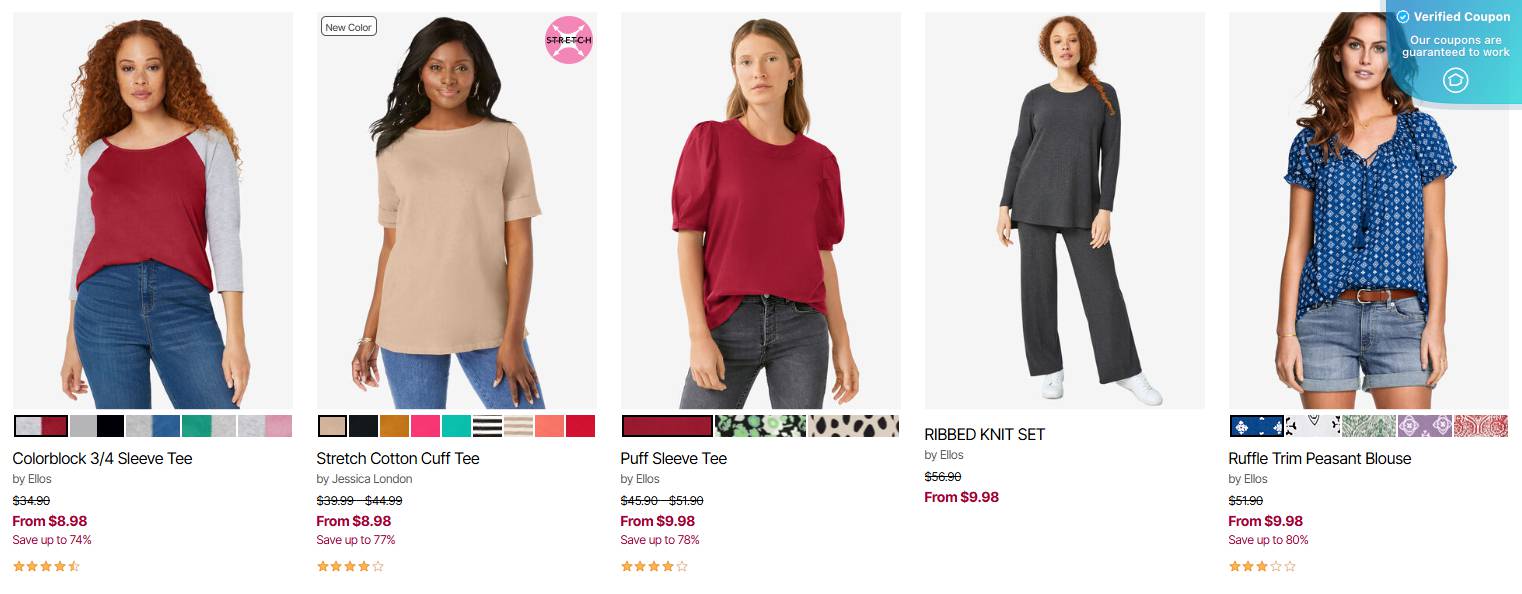This screenshot has width=1522, height=594.
Task: Click the Verified Coupon checkmark icon
Action: tap(1403, 17)
